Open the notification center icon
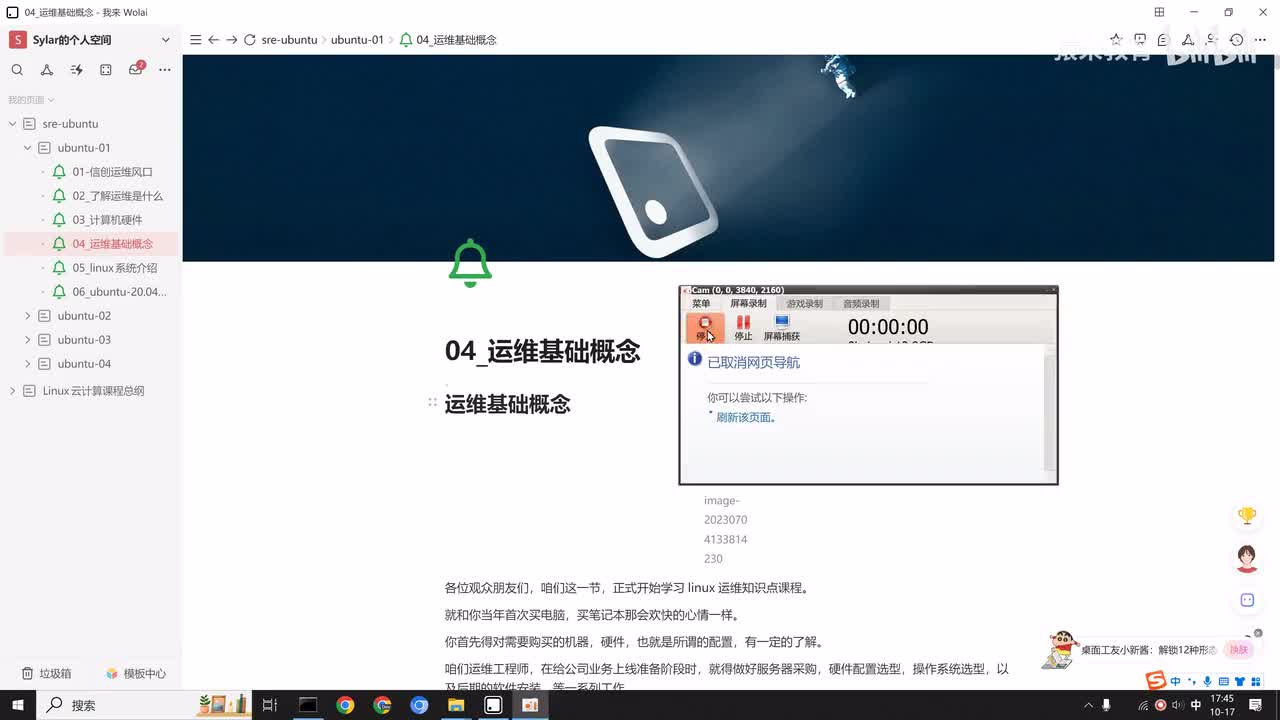1280x720 pixels. (x=1256, y=705)
